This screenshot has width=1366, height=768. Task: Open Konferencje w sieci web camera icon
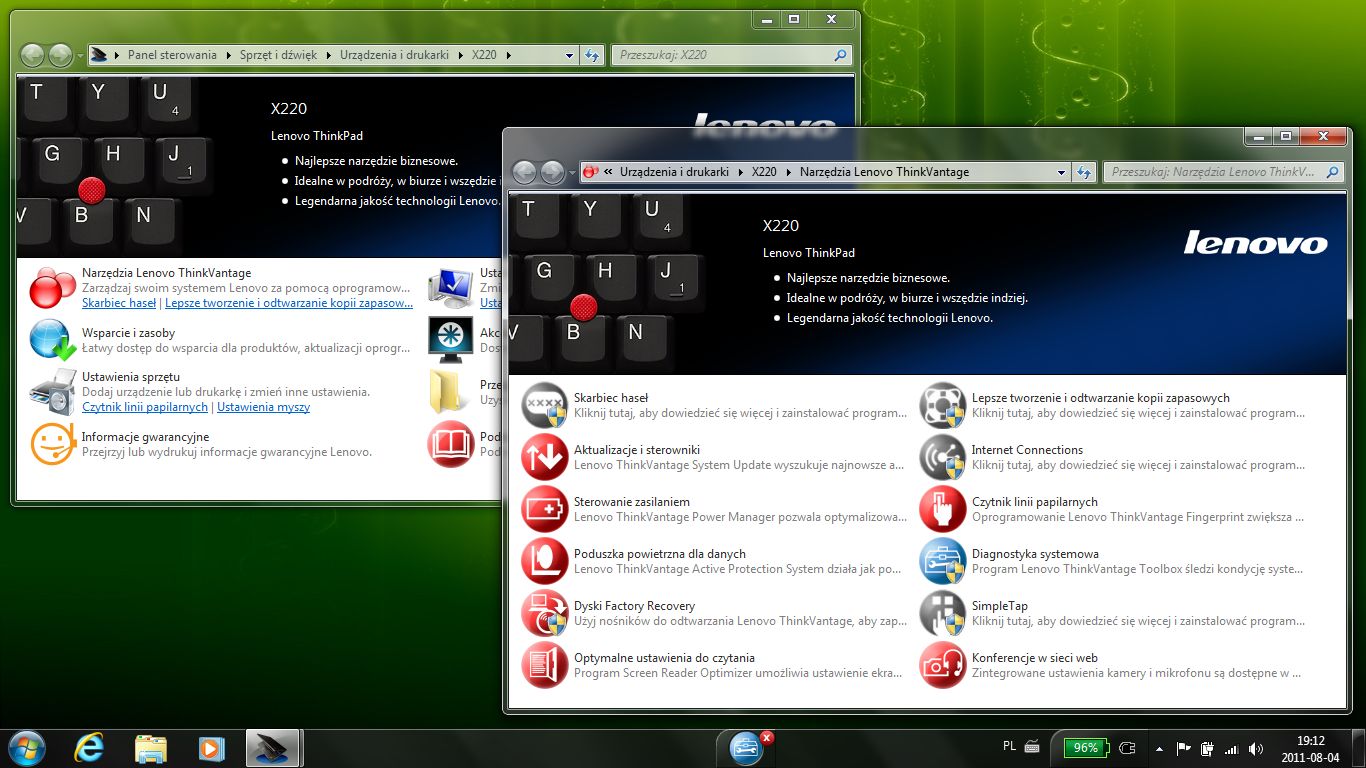point(943,666)
